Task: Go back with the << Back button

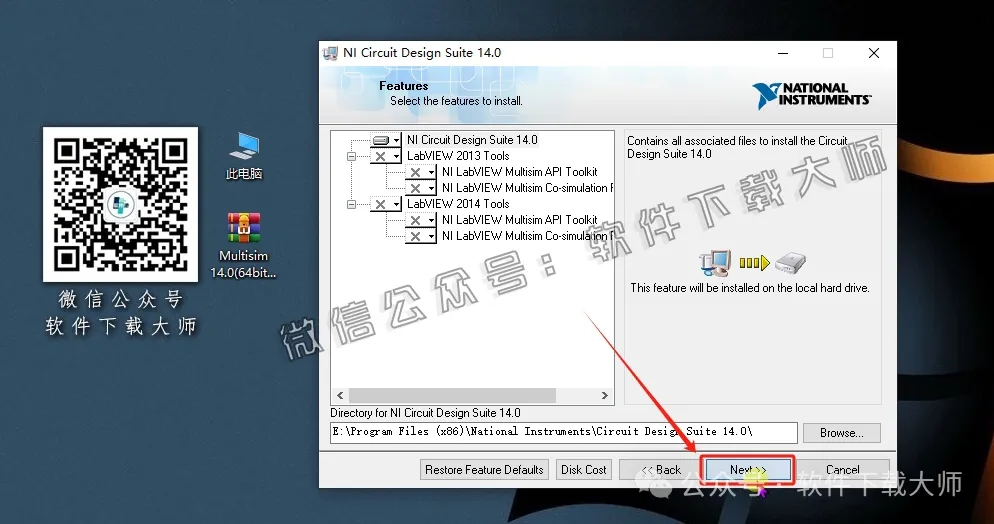Action: (x=661, y=470)
